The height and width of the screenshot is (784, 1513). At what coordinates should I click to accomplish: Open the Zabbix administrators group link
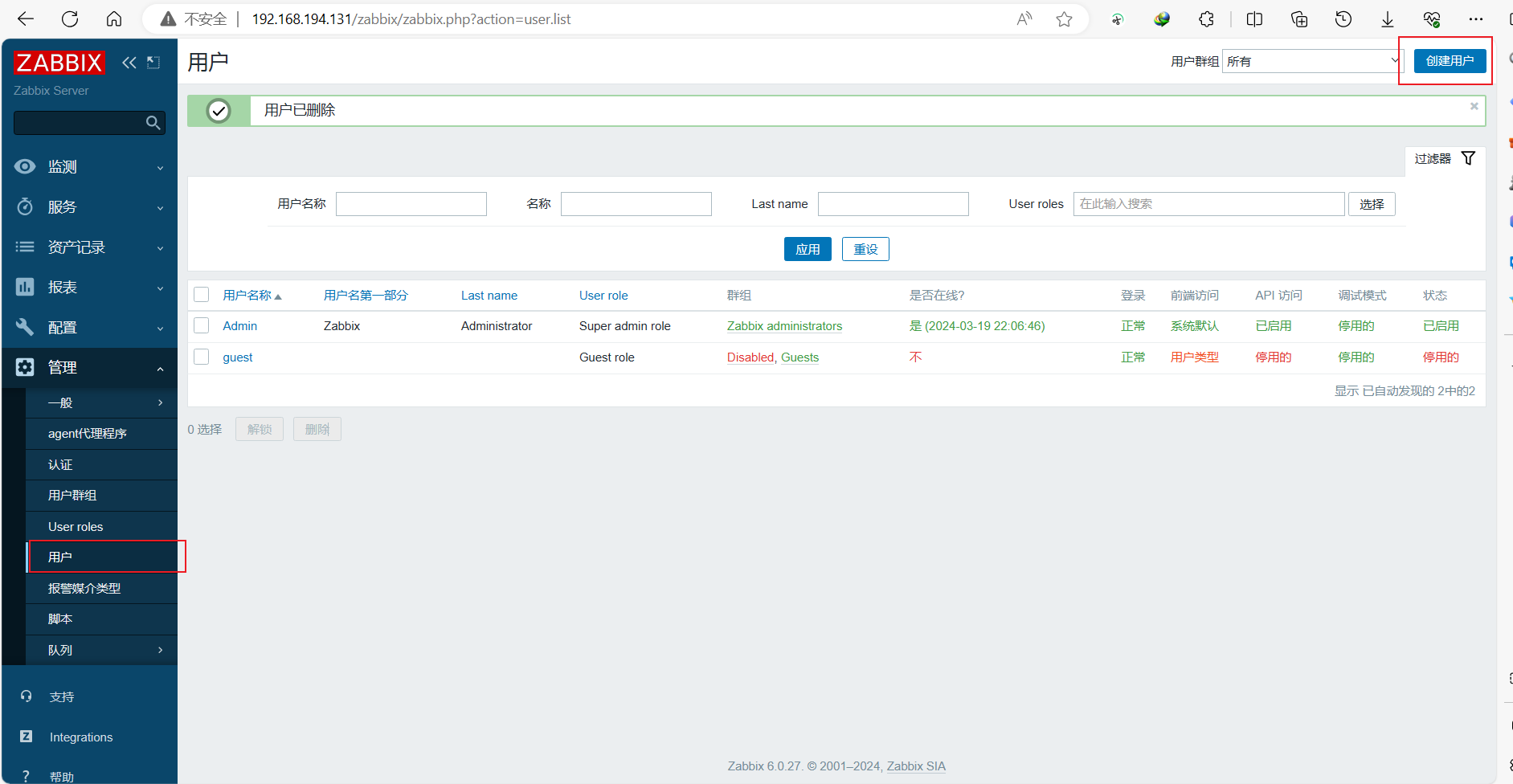point(784,326)
